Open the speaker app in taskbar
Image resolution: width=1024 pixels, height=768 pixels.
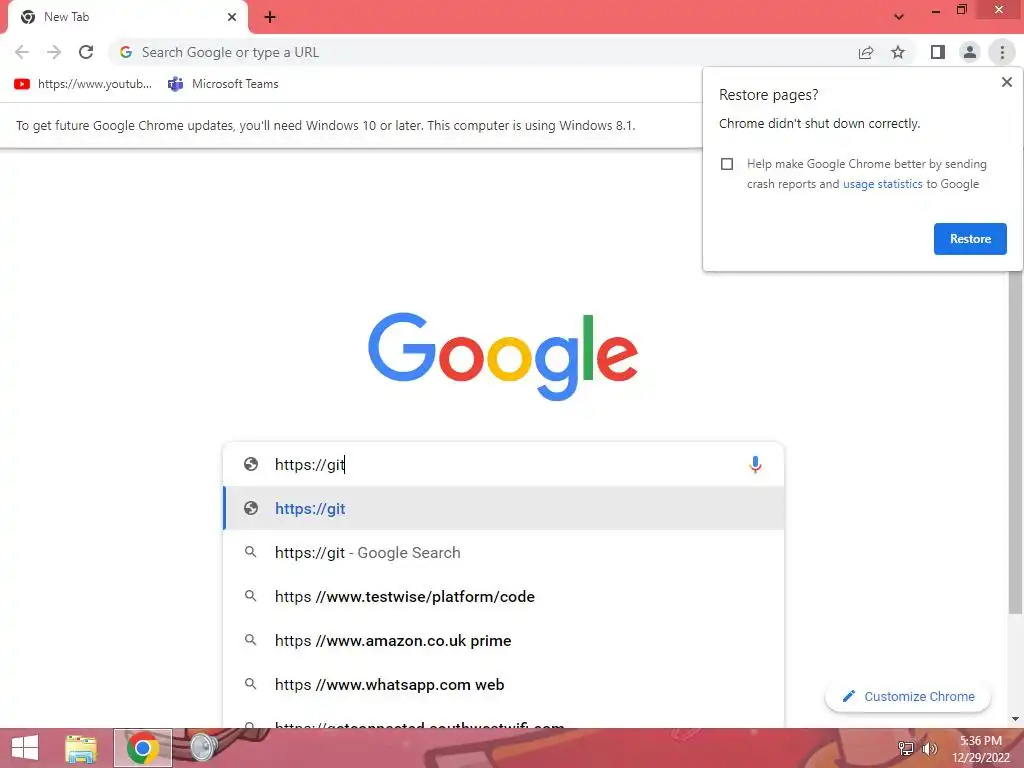(204, 748)
